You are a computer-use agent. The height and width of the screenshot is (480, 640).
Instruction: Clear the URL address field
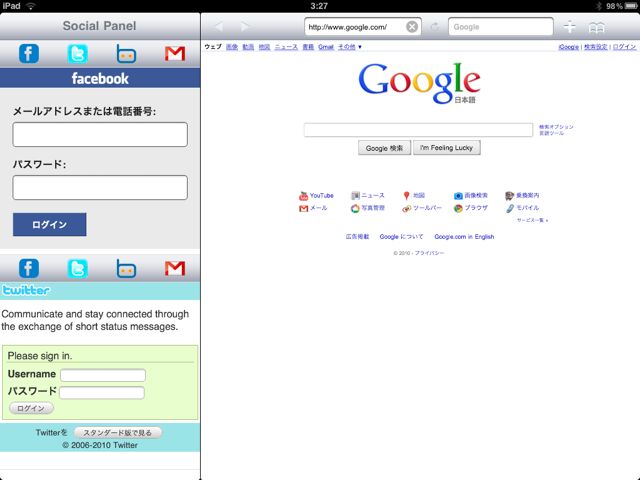tap(412, 27)
